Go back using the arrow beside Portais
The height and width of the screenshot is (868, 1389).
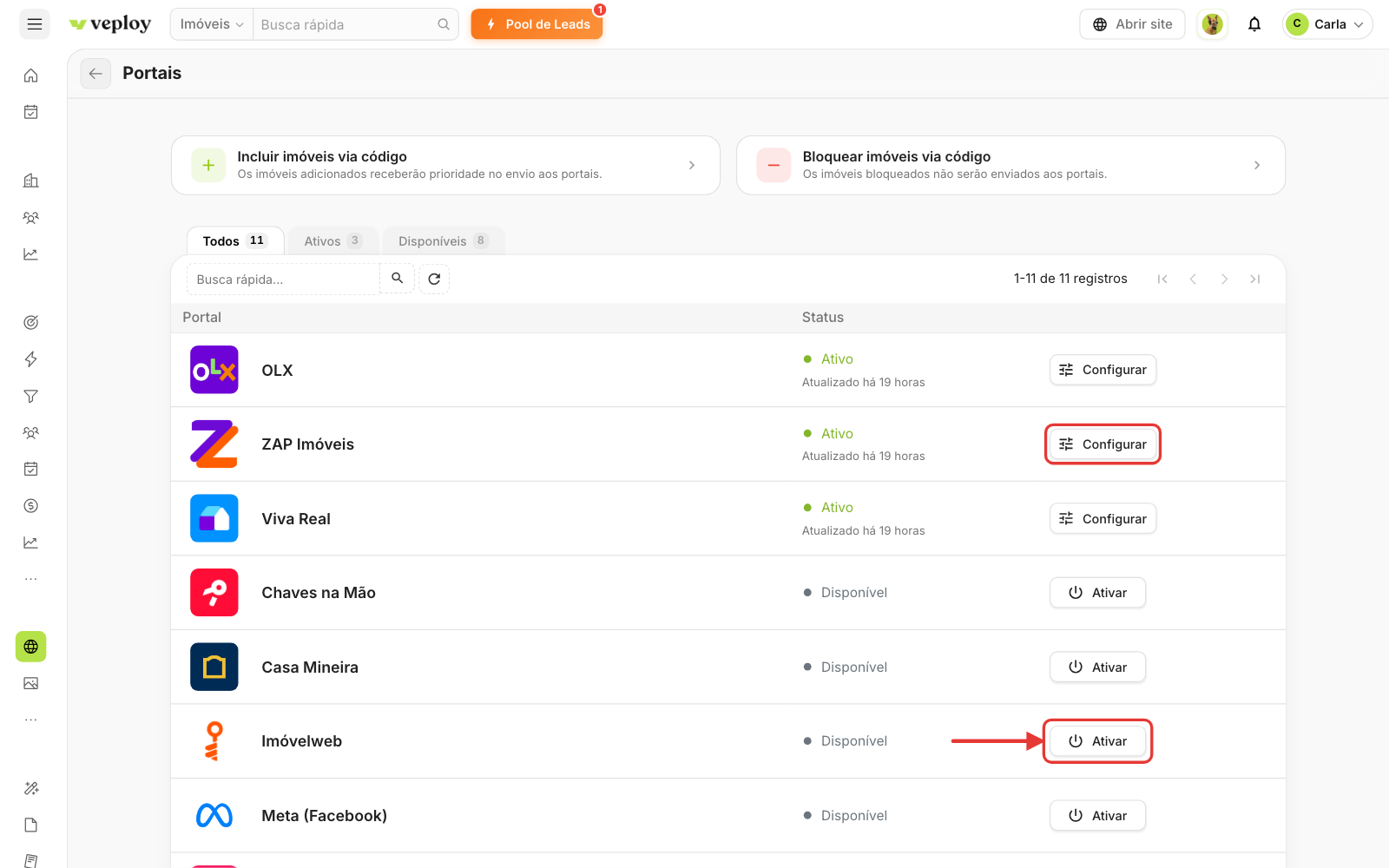95,74
